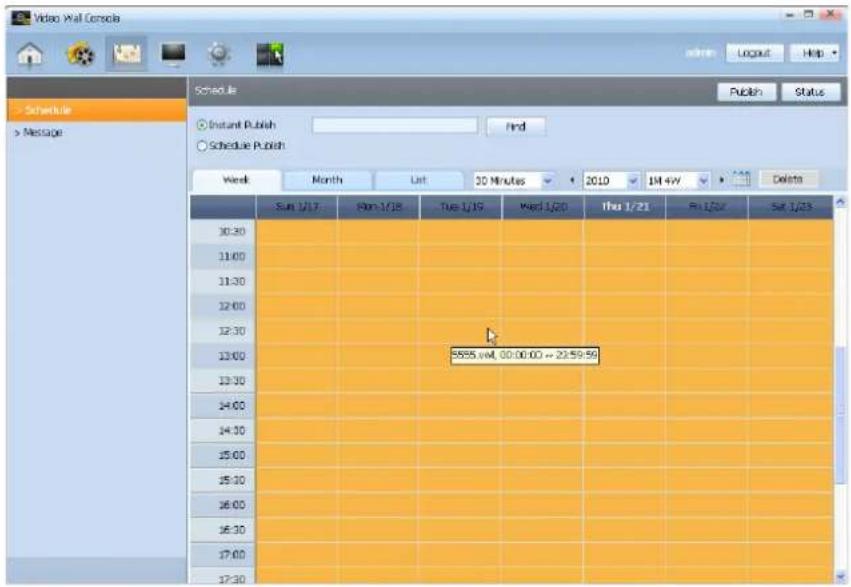Click the Status button
851x587 pixels.
click(810, 92)
